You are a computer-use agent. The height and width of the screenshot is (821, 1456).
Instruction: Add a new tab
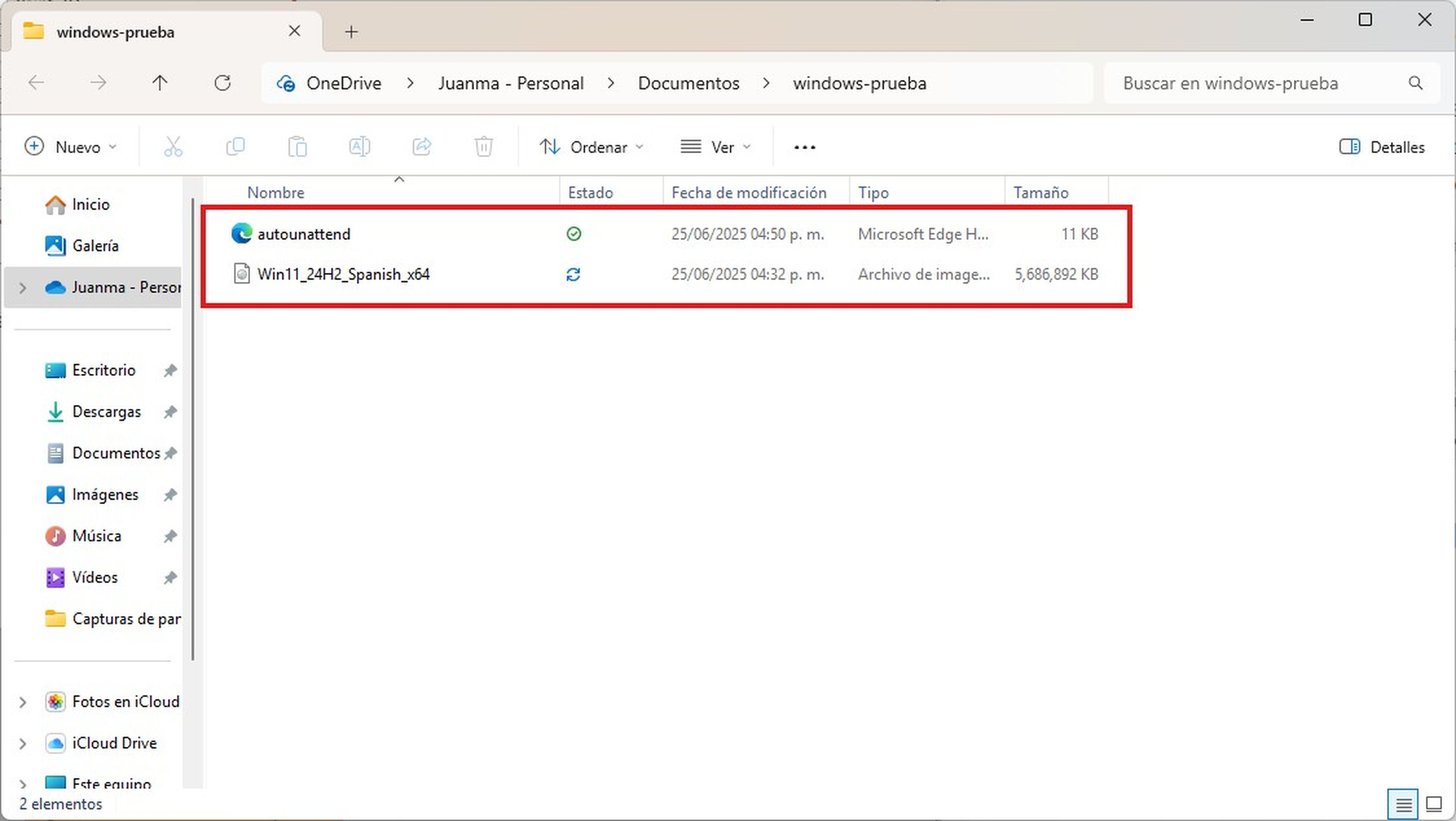(x=351, y=31)
